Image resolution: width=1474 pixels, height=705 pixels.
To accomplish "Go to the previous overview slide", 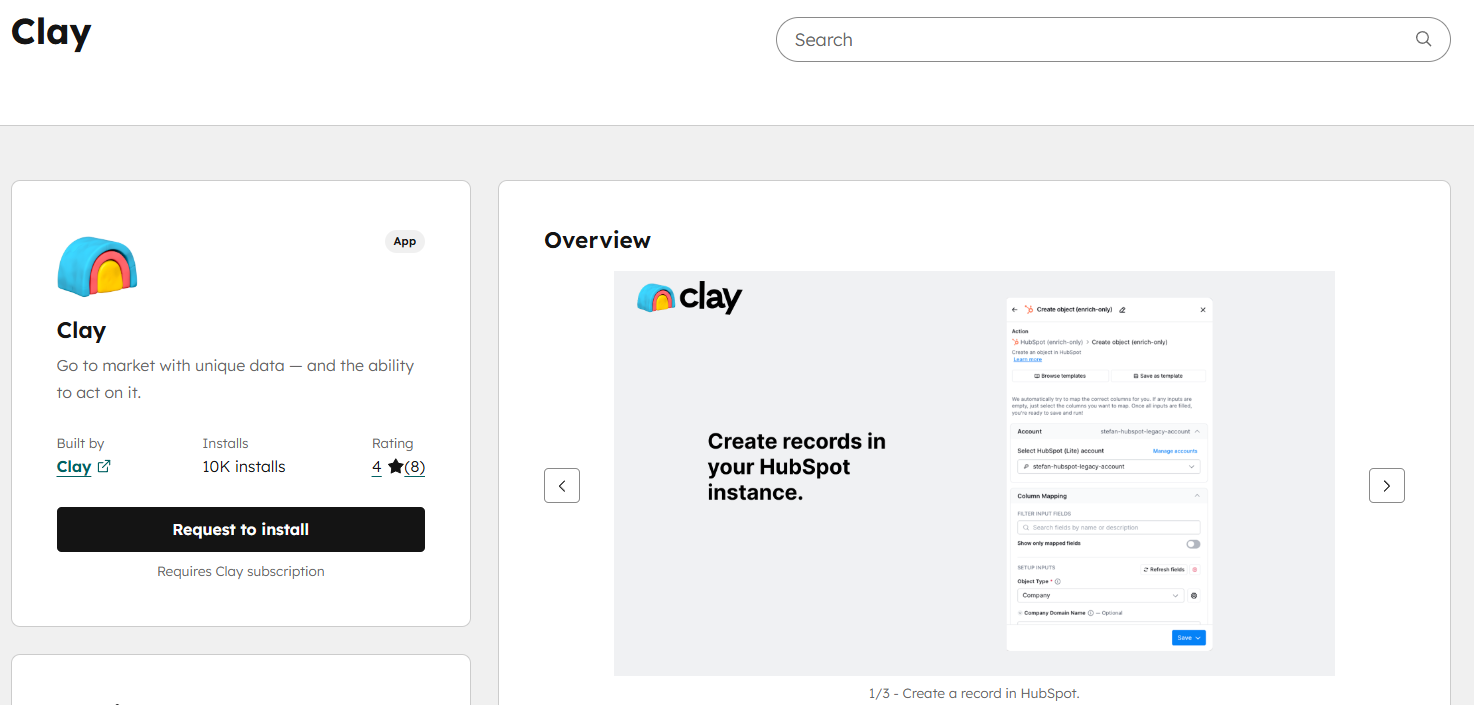I will point(562,486).
